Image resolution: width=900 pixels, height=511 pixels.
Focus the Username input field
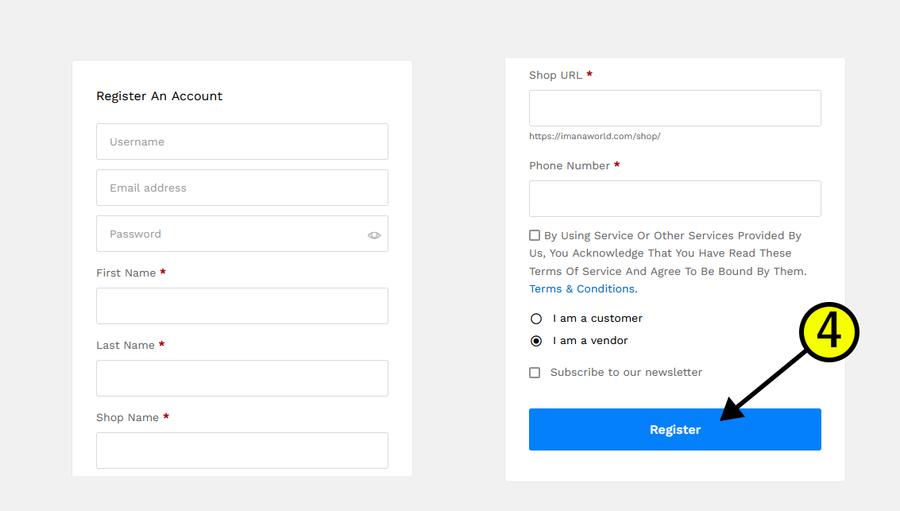pyautogui.click(x=242, y=141)
